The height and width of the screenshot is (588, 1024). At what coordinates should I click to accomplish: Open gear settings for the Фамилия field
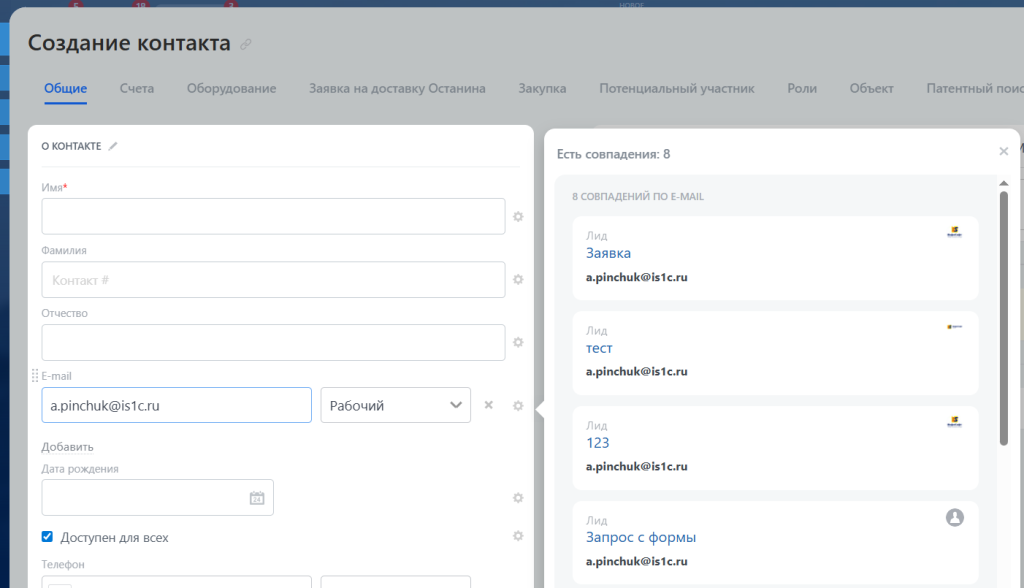pyautogui.click(x=518, y=280)
